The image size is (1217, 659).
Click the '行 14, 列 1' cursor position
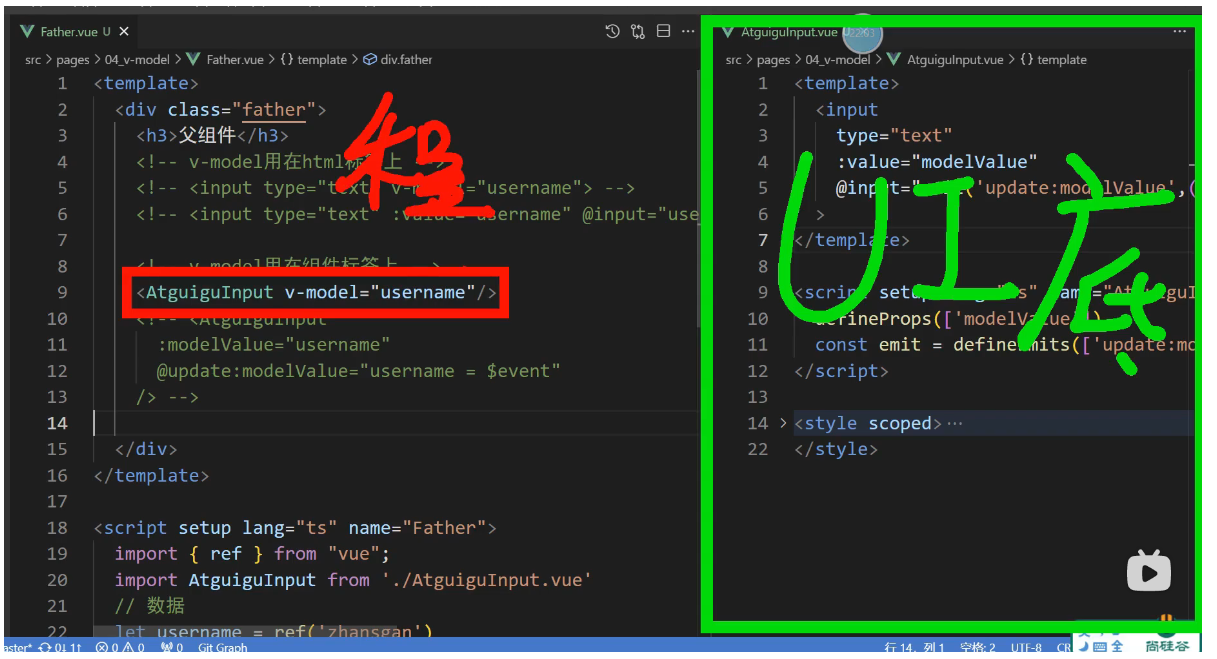point(914,648)
